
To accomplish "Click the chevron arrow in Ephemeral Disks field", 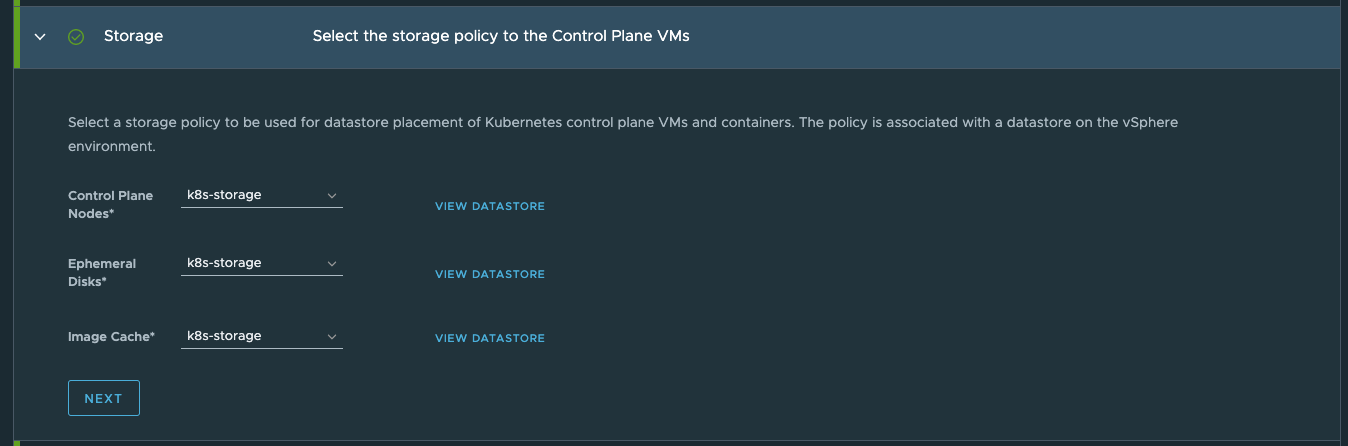I will point(332,263).
